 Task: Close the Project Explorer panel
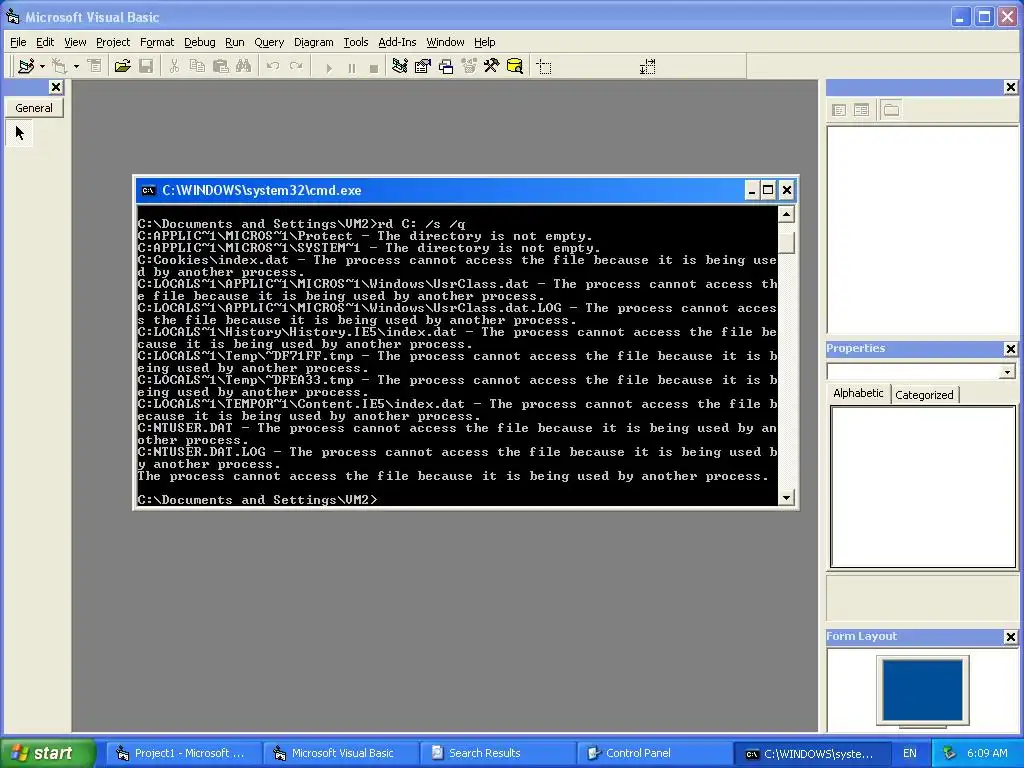pyautogui.click(x=1011, y=87)
